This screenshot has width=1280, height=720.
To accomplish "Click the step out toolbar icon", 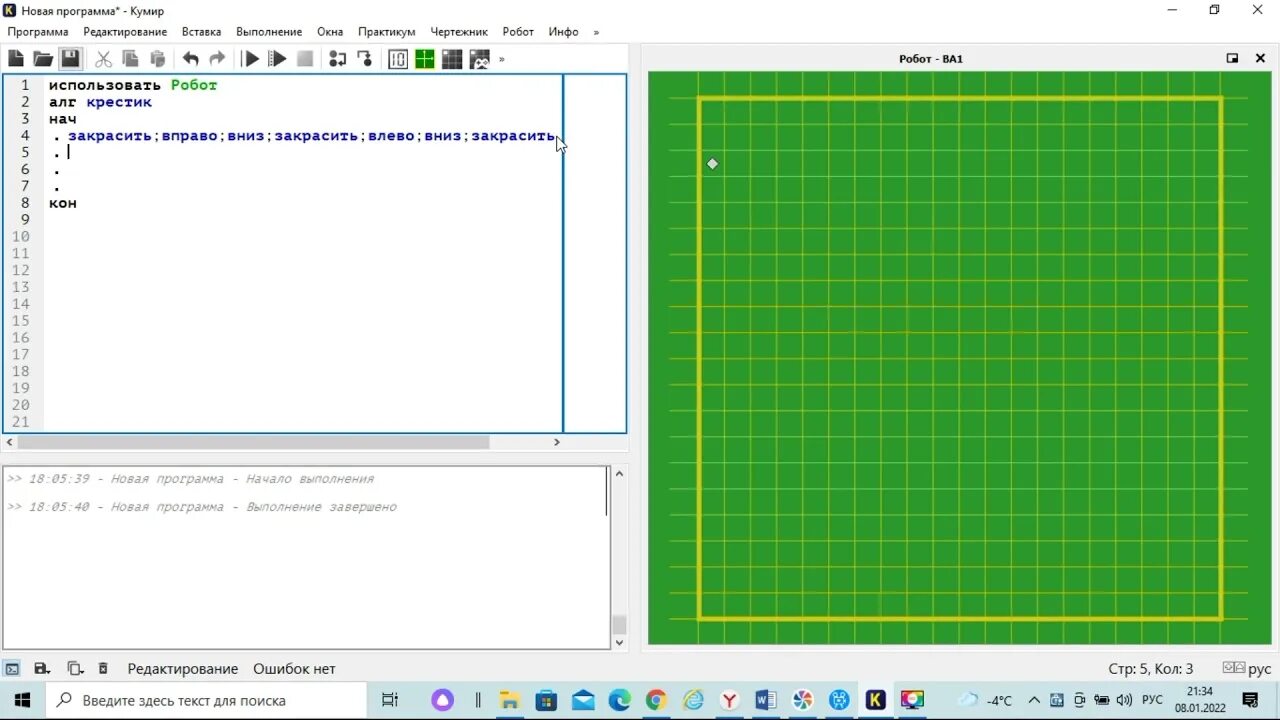I will (365, 59).
